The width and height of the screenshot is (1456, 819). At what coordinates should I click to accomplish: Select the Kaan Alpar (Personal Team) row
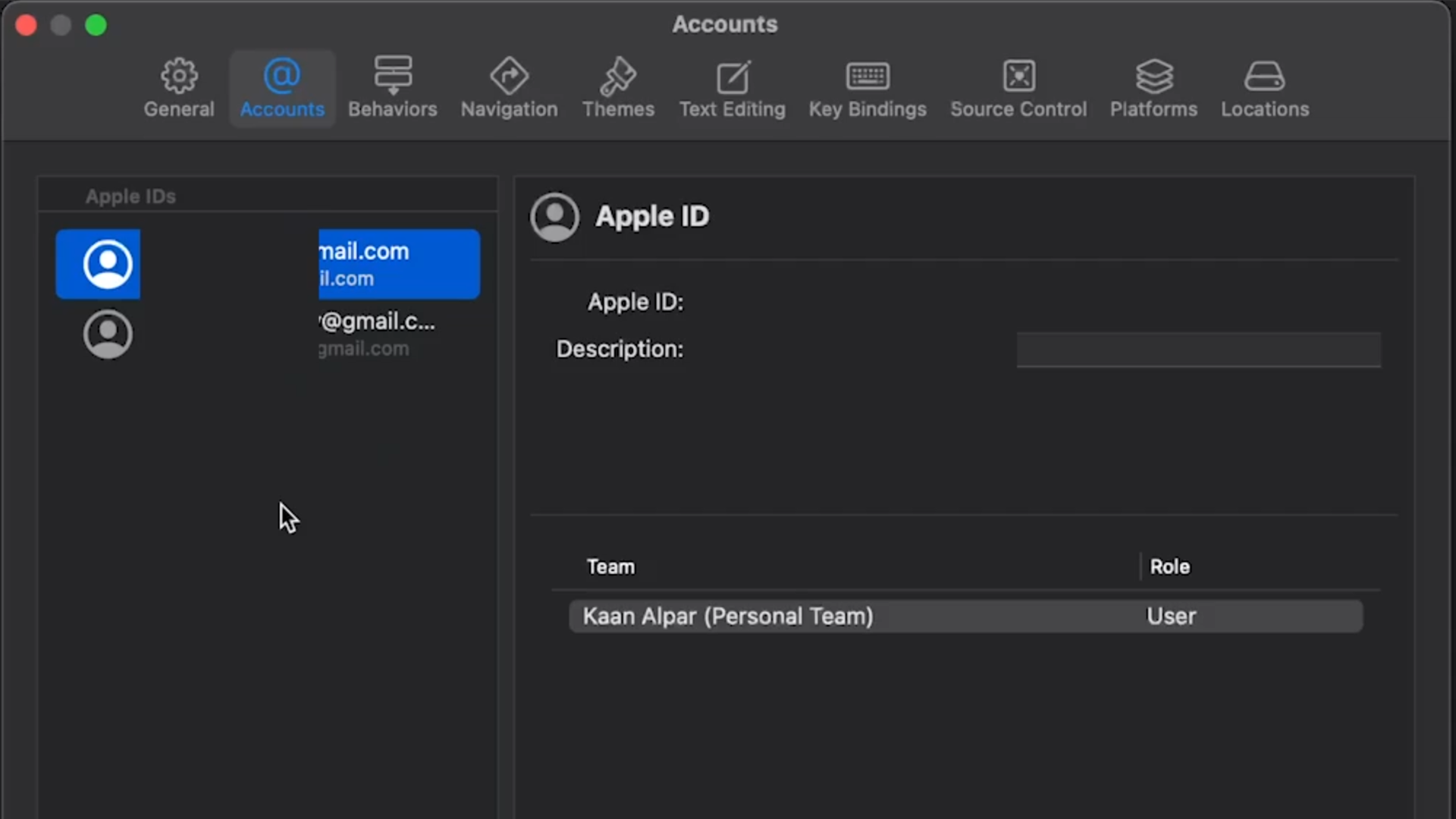coord(965,616)
